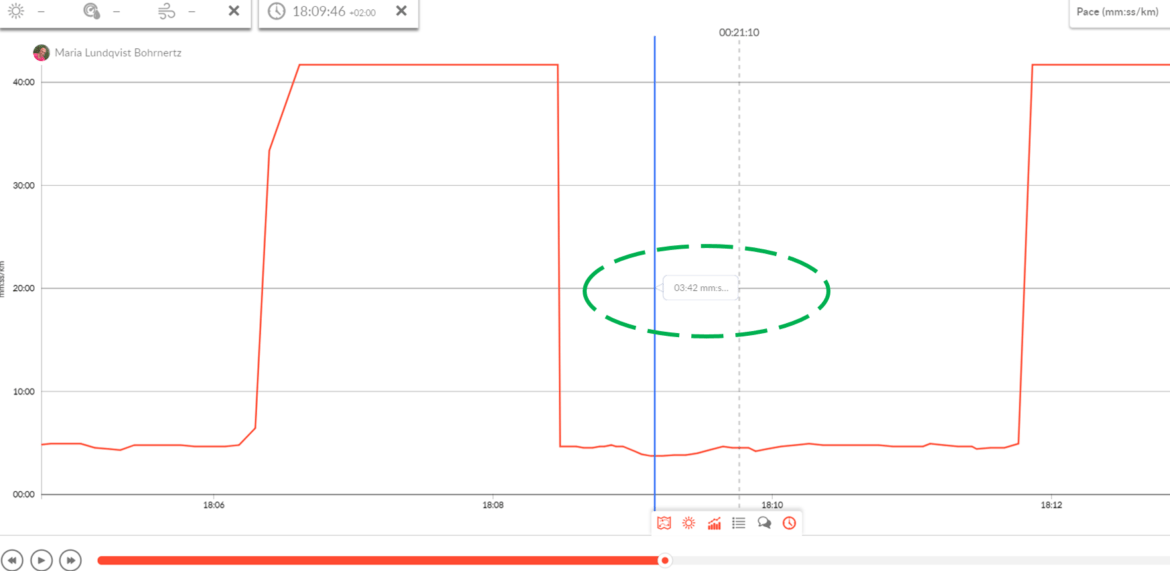Click Maria Lundqvist Bohrnertz profile avatar
The width and height of the screenshot is (1170, 571).
pos(41,52)
